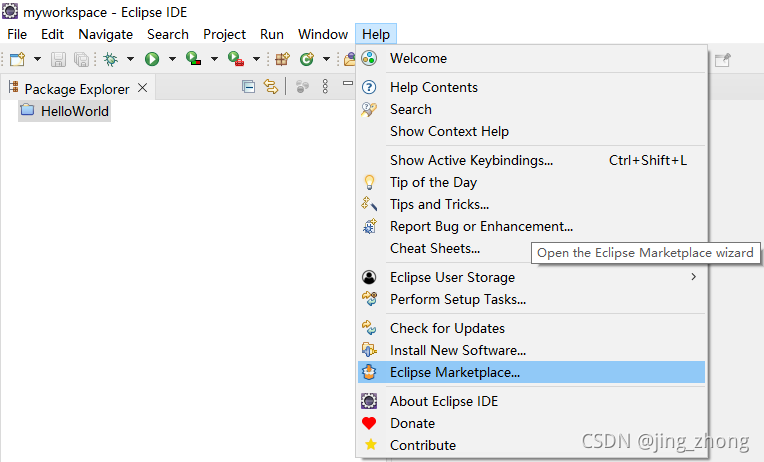Click the Help Contents question mark icon

369,87
